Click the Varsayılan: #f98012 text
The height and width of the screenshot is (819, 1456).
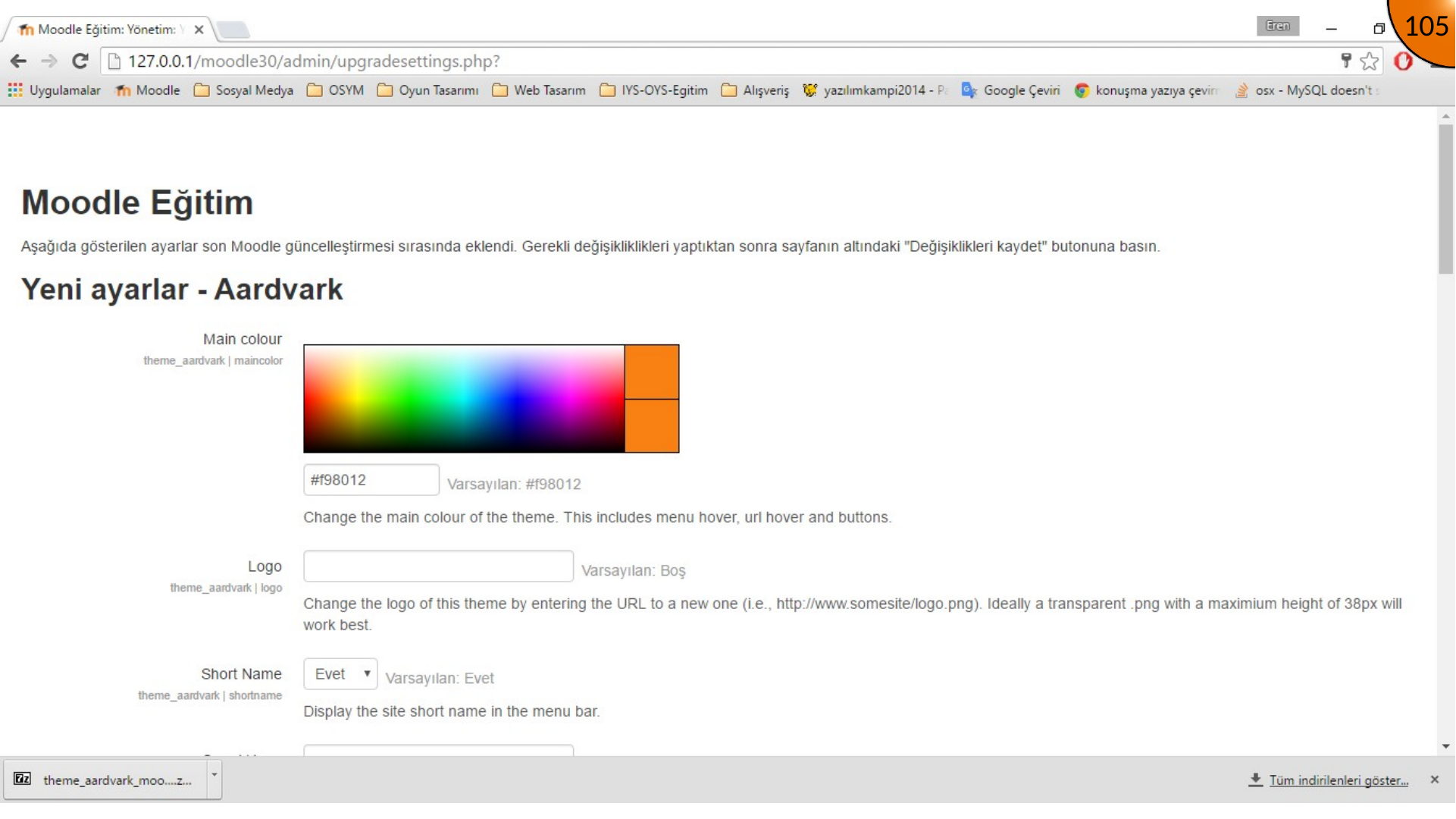click(514, 484)
